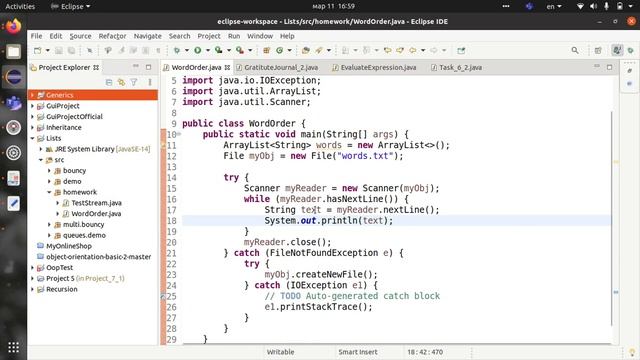Select MyOnlineShop project in tree
The width and height of the screenshot is (640, 360).
tap(69, 246)
